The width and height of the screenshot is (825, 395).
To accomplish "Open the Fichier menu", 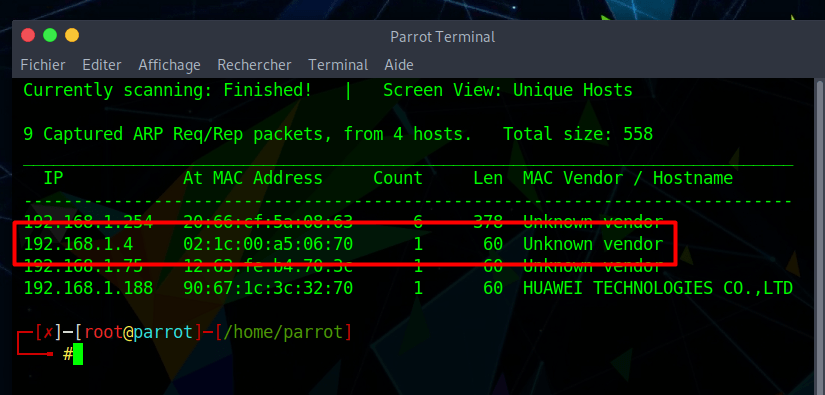I will point(43,65).
